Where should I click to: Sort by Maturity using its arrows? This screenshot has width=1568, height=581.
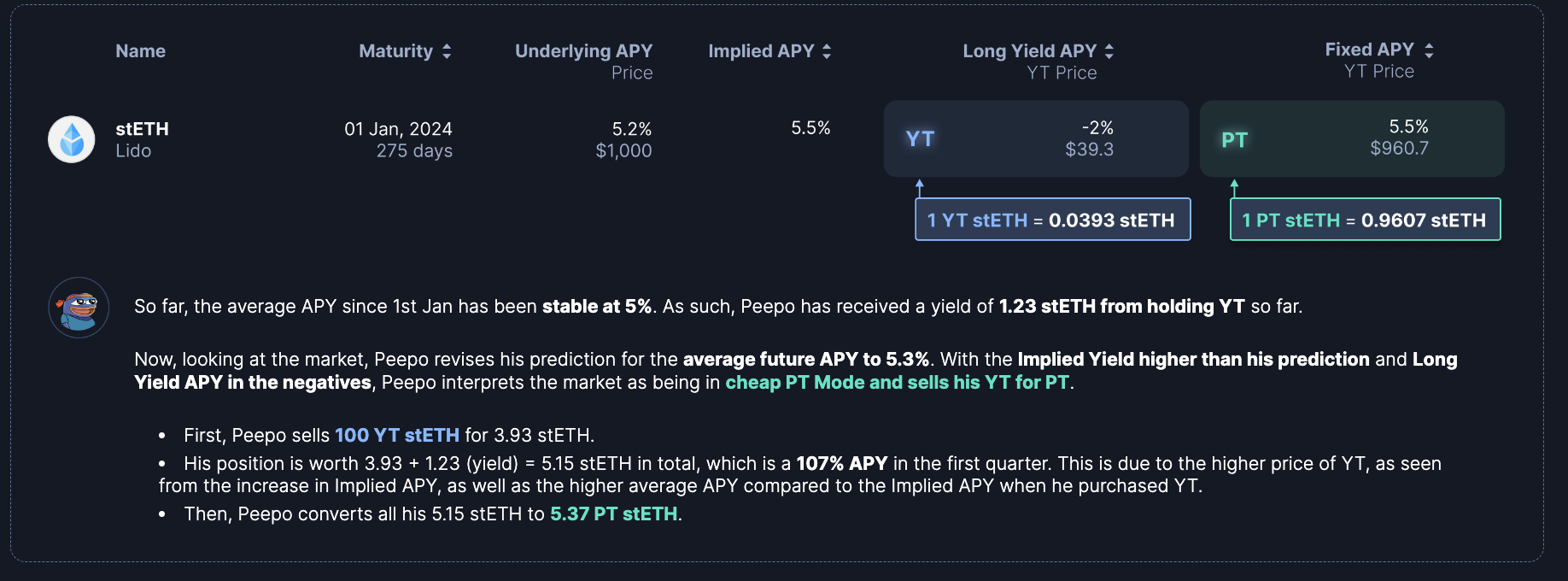[x=447, y=51]
